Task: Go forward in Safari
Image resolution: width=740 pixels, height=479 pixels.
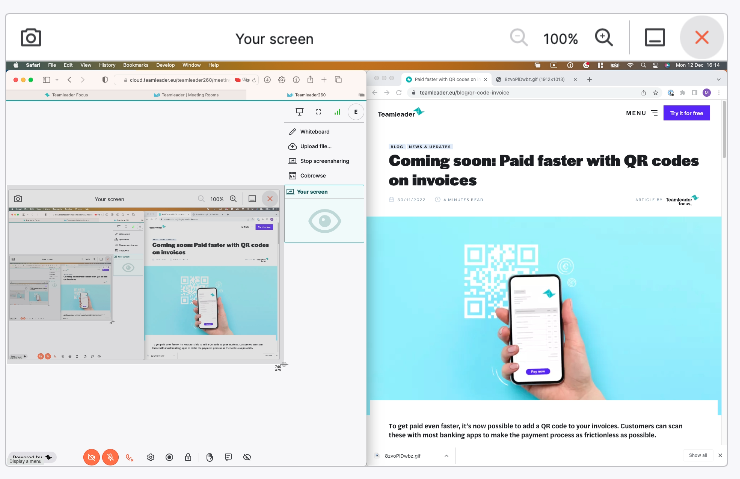Action: [x=83, y=80]
